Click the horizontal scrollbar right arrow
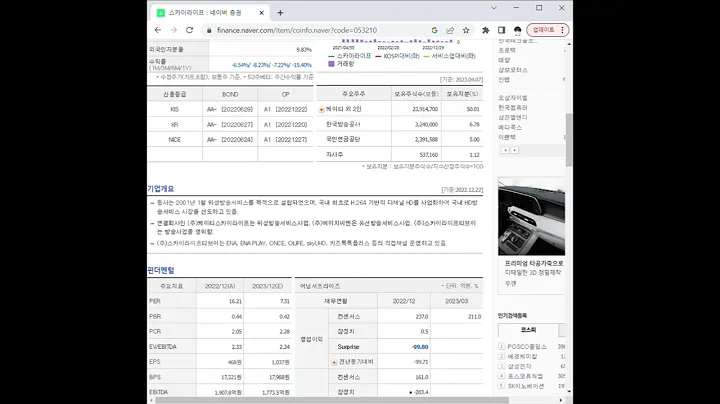Screen dimensions: 720x404 pos(561,400)
